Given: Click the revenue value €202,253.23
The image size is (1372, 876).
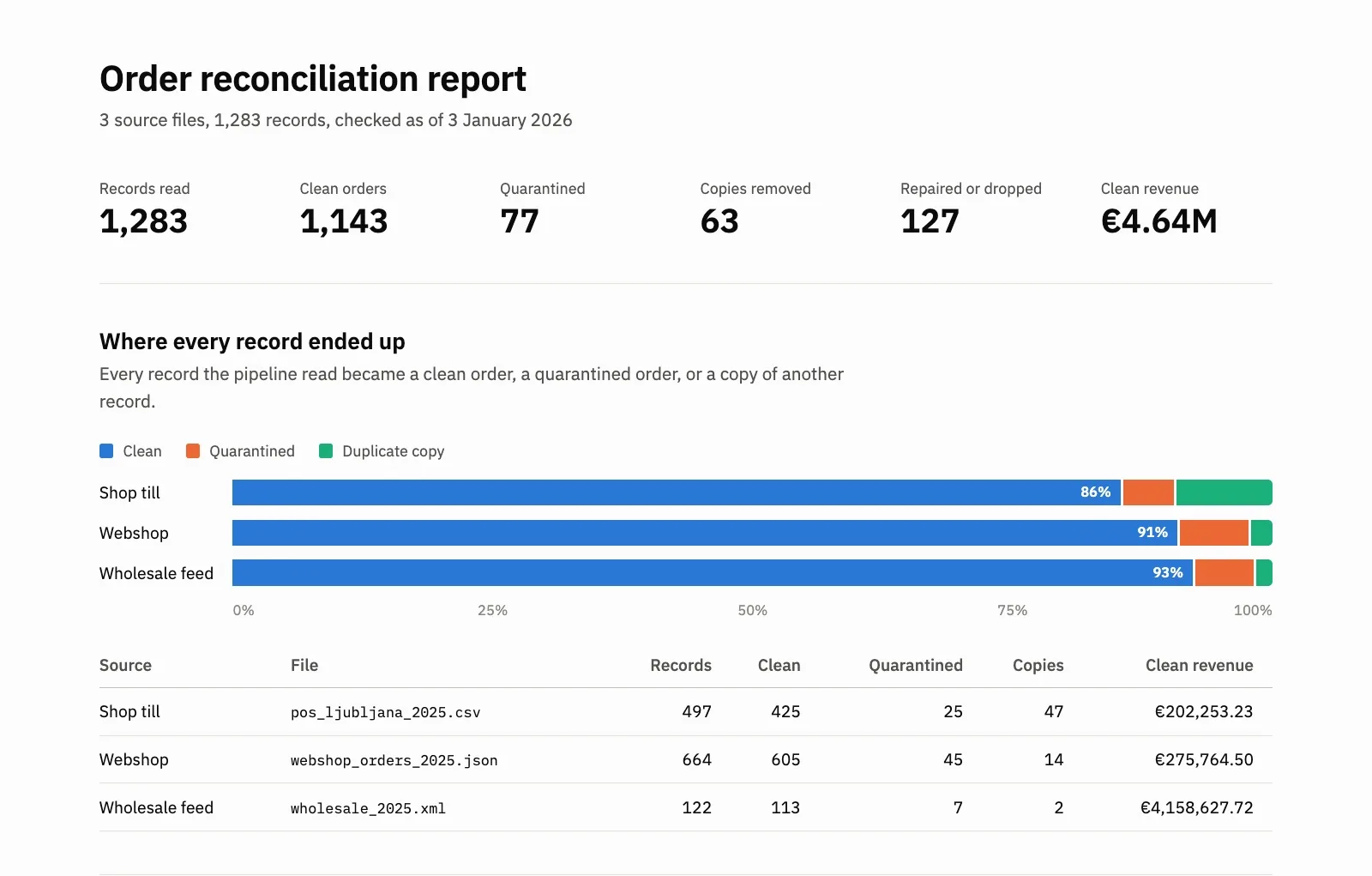Looking at the screenshot, I should 1204,711.
